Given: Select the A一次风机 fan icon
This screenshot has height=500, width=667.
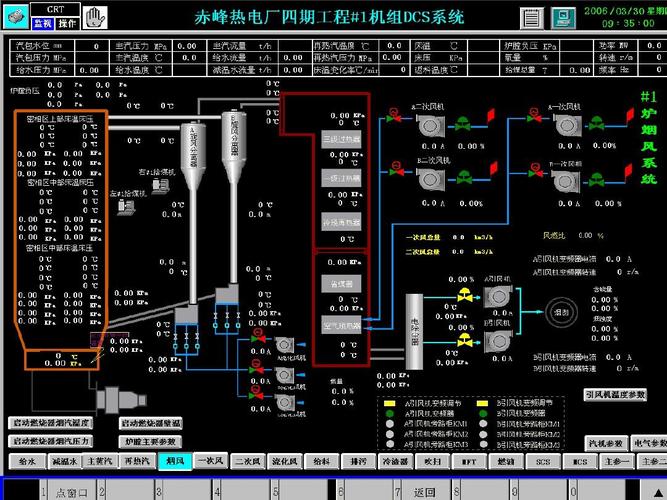Looking at the screenshot, I should [567, 124].
